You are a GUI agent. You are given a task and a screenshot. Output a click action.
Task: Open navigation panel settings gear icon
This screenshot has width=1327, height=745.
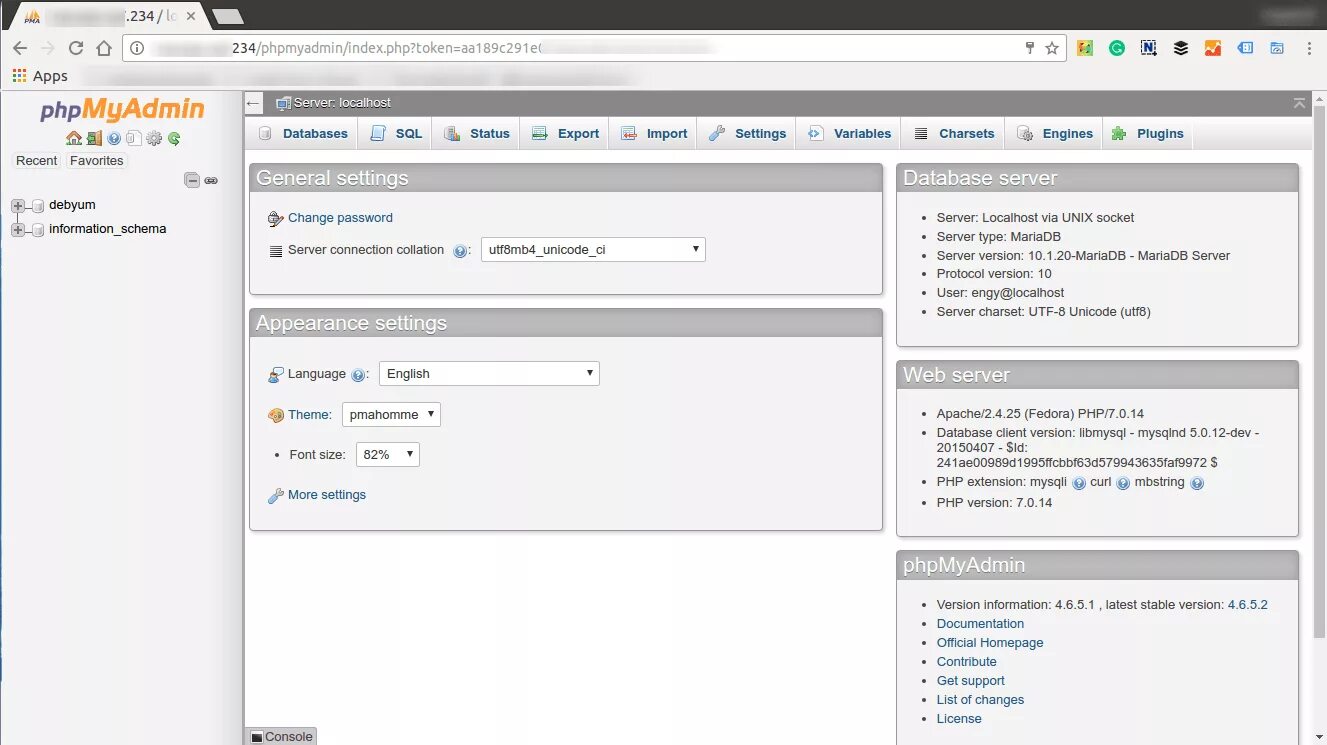[154, 139]
